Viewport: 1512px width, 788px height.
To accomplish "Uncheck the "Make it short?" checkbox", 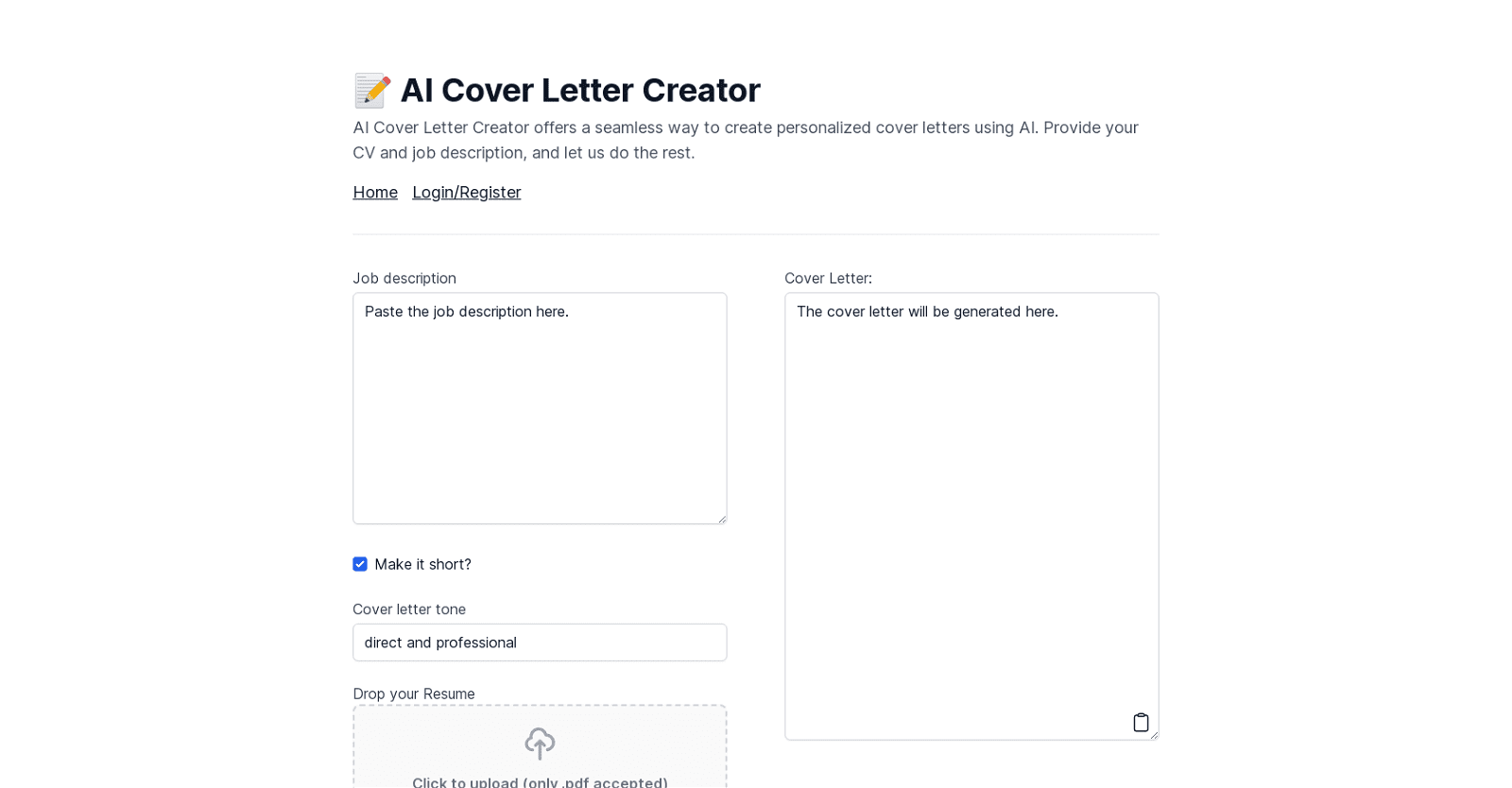I will [360, 564].
